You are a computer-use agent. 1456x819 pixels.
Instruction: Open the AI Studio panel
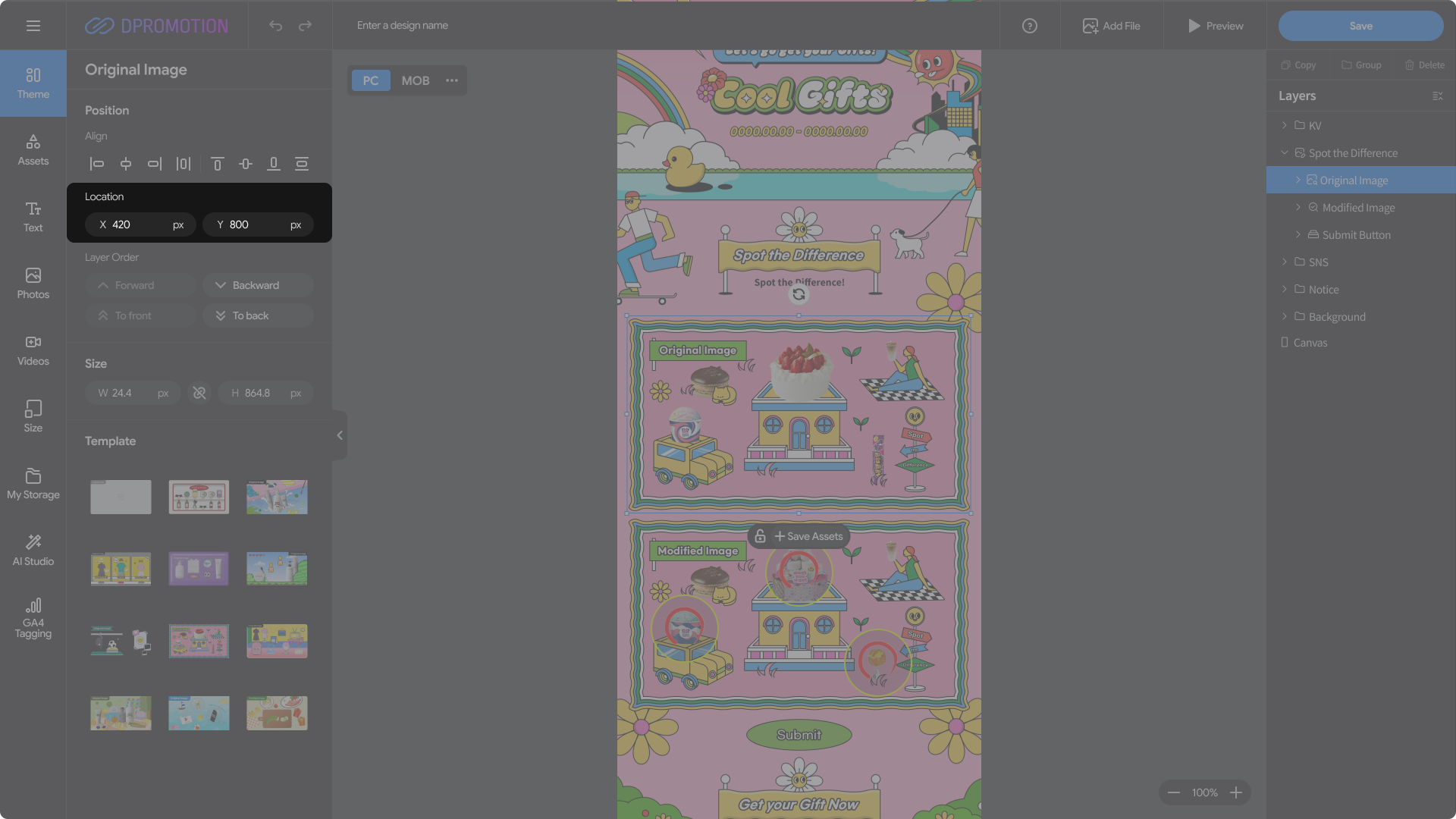coord(33,550)
